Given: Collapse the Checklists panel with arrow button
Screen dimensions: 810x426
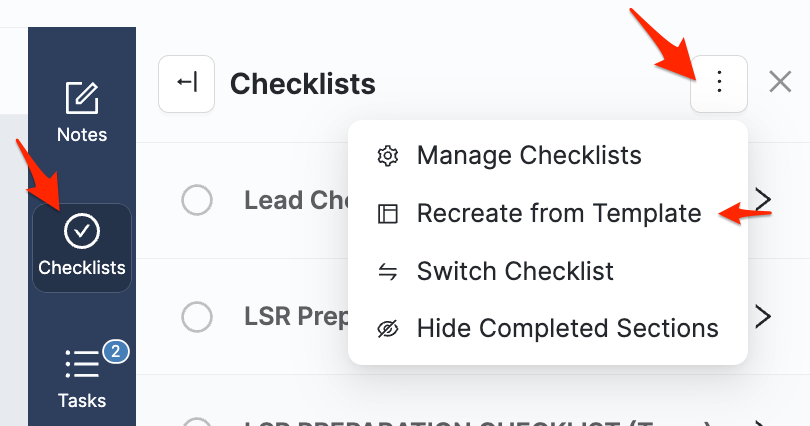Looking at the screenshot, I should tap(186, 83).
